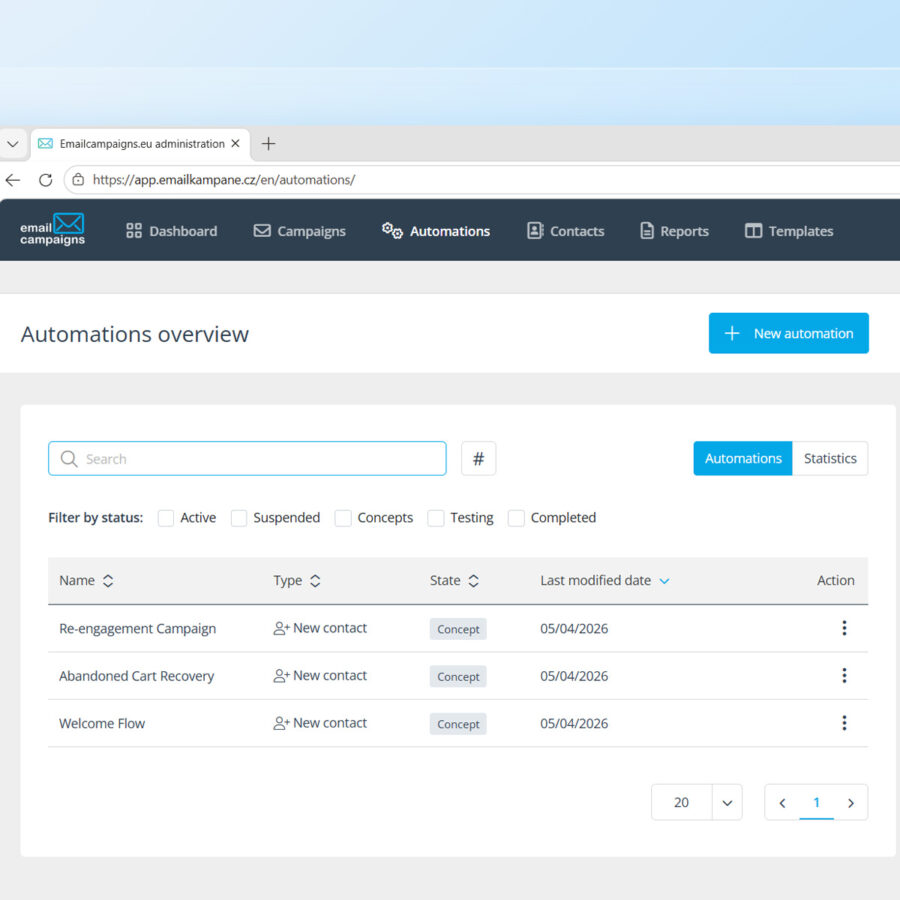900x900 pixels.
Task: Open actions menu for Re-engagement Campaign
Action: [x=844, y=628]
